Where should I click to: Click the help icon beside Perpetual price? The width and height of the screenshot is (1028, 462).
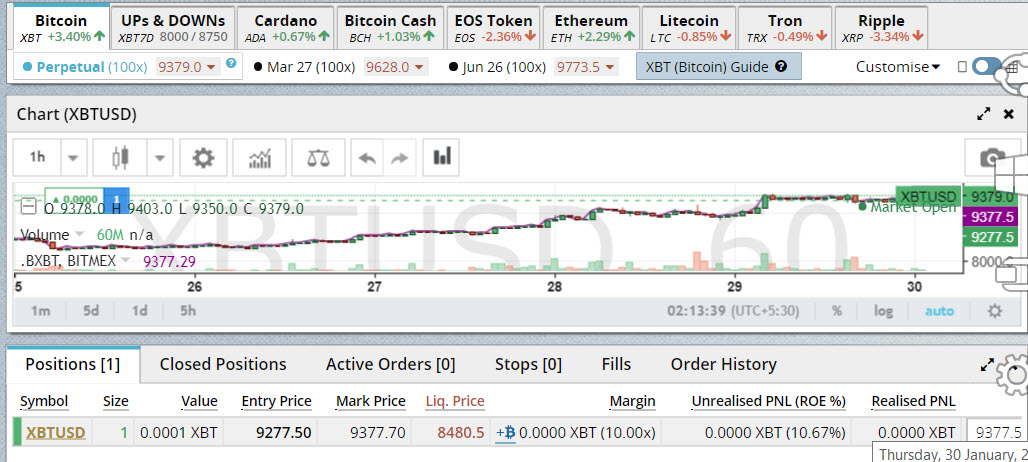click(231, 64)
